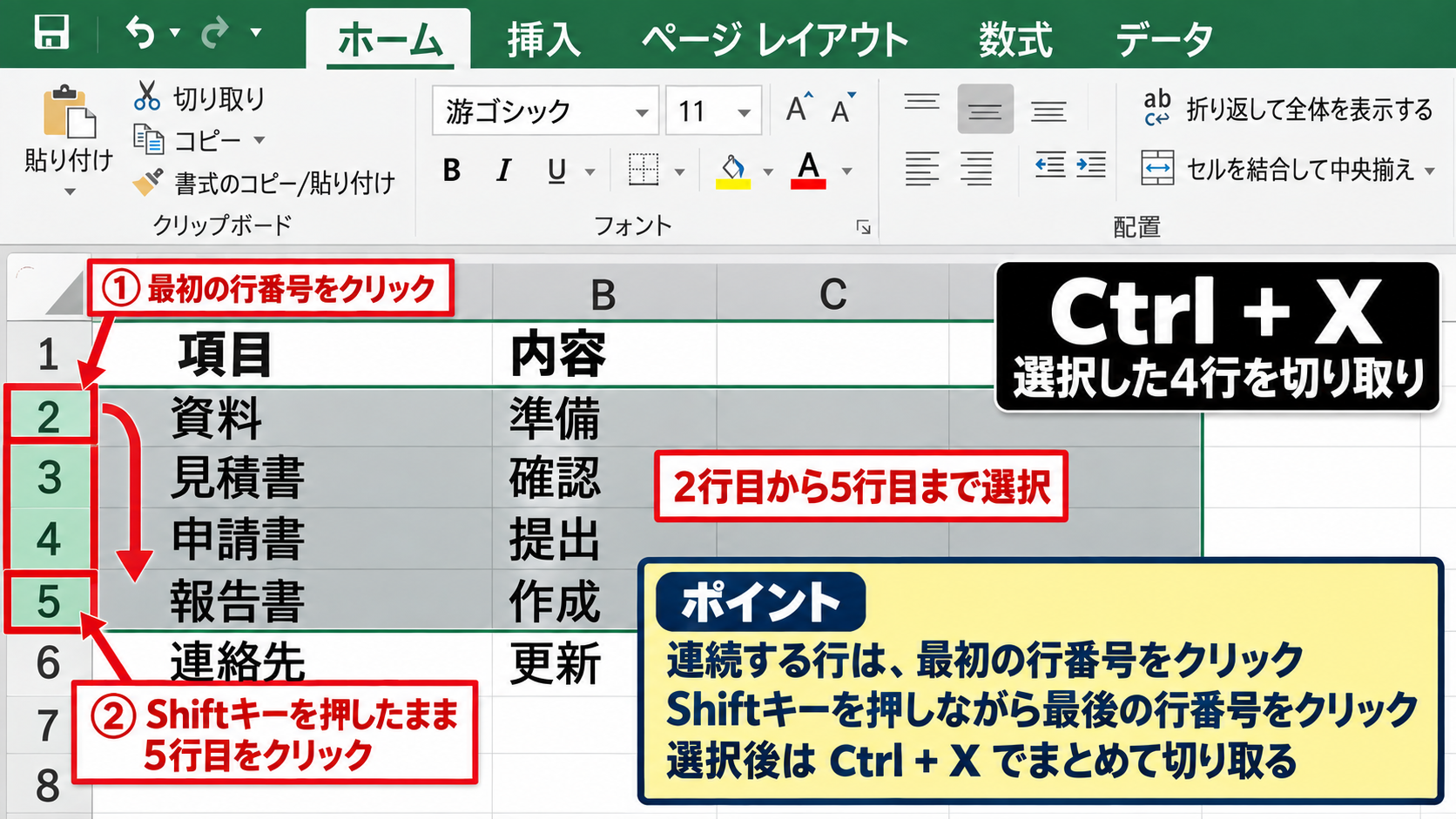Select the データ tab
The width and height of the screenshot is (1456, 819).
point(1164,40)
